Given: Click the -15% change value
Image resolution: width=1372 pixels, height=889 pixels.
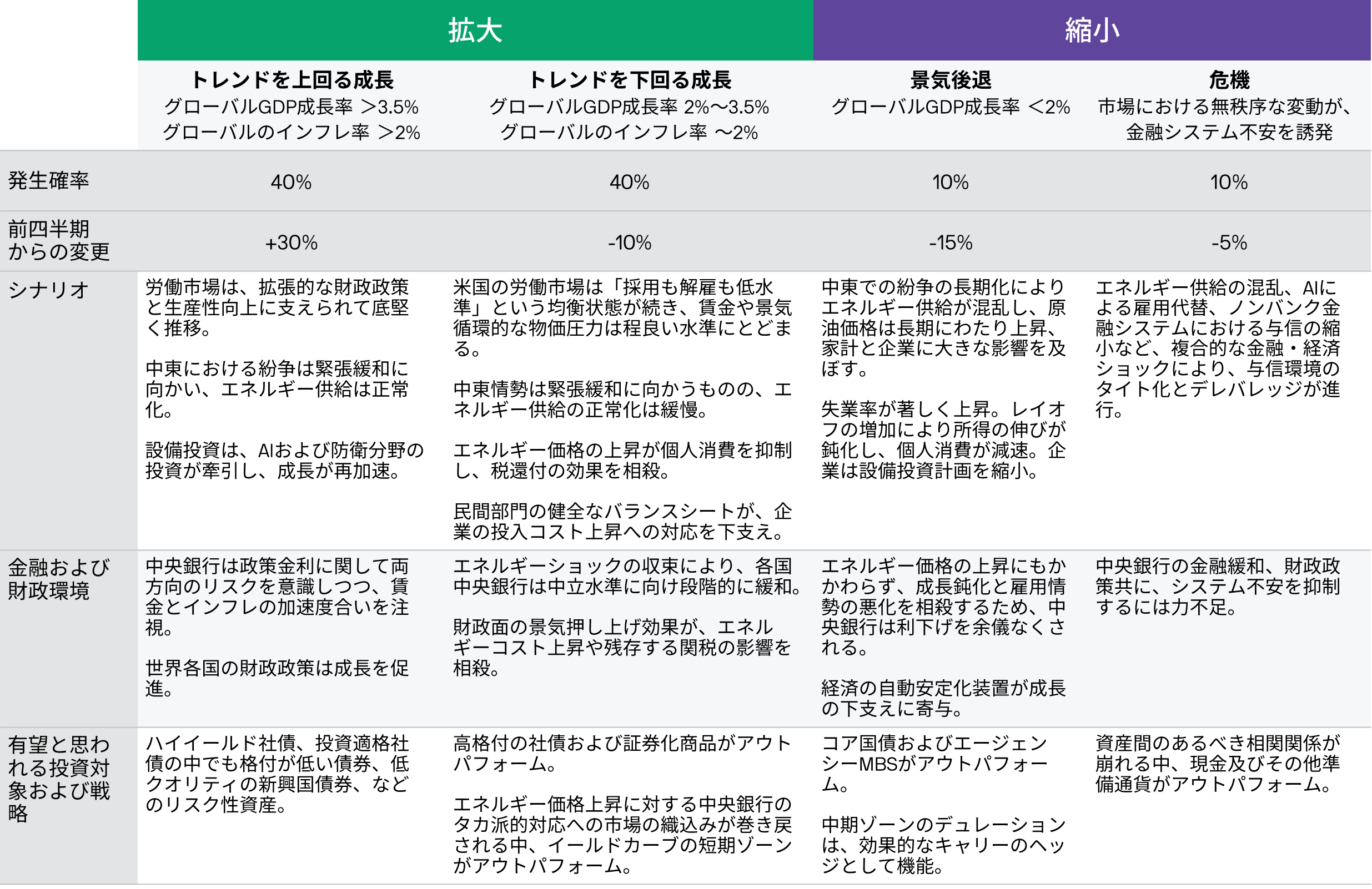Looking at the screenshot, I should tap(950, 243).
